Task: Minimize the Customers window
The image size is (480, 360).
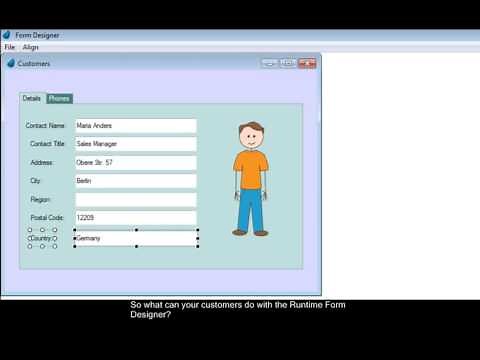Action: [x=269, y=63]
